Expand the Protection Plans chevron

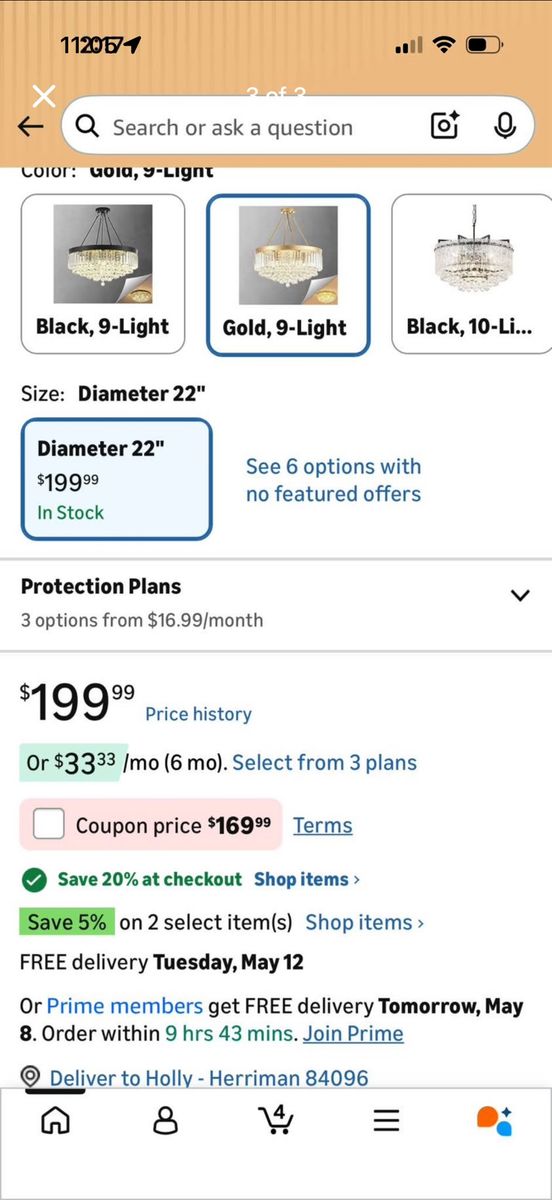click(519, 595)
